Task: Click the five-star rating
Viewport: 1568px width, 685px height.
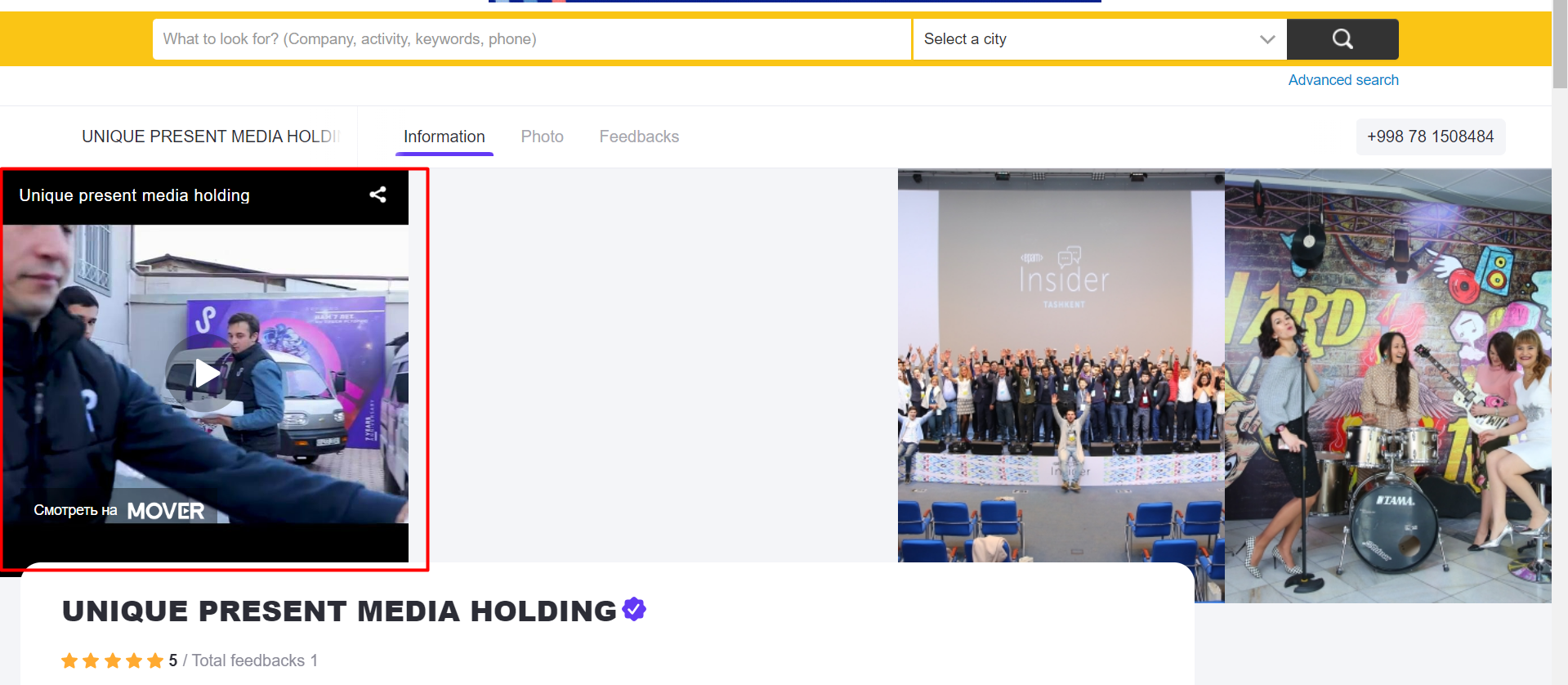Action: (x=113, y=660)
